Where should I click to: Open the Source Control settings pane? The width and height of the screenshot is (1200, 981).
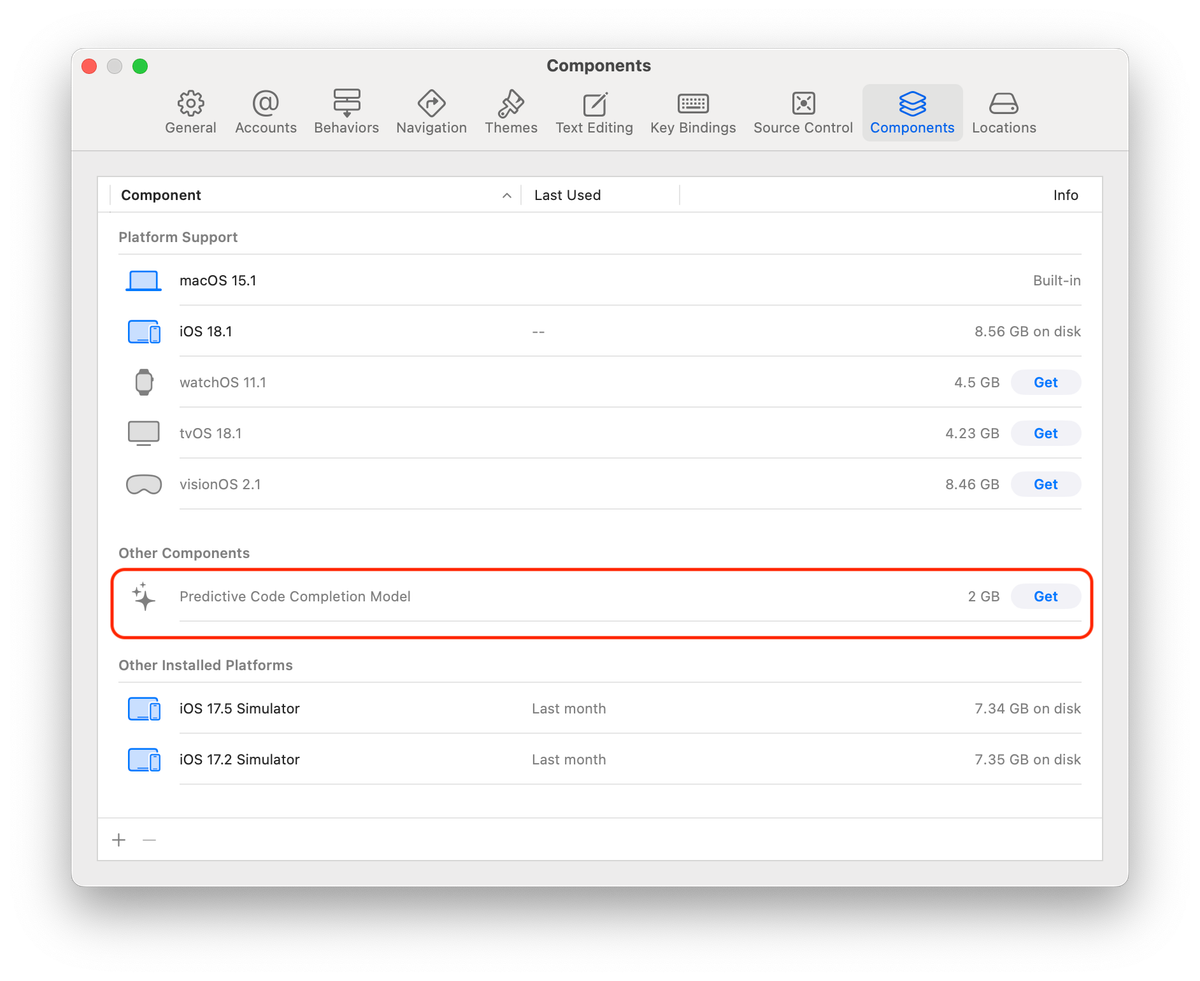pos(802,111)
